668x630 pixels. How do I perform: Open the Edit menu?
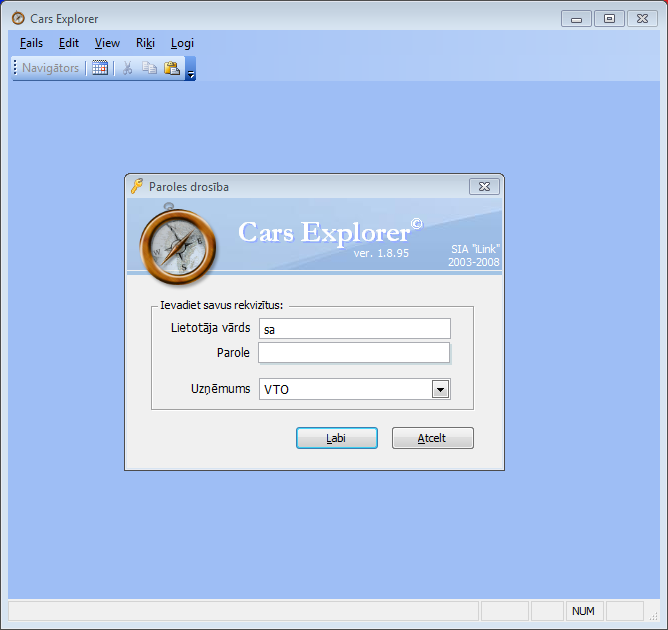click(69, 43)
